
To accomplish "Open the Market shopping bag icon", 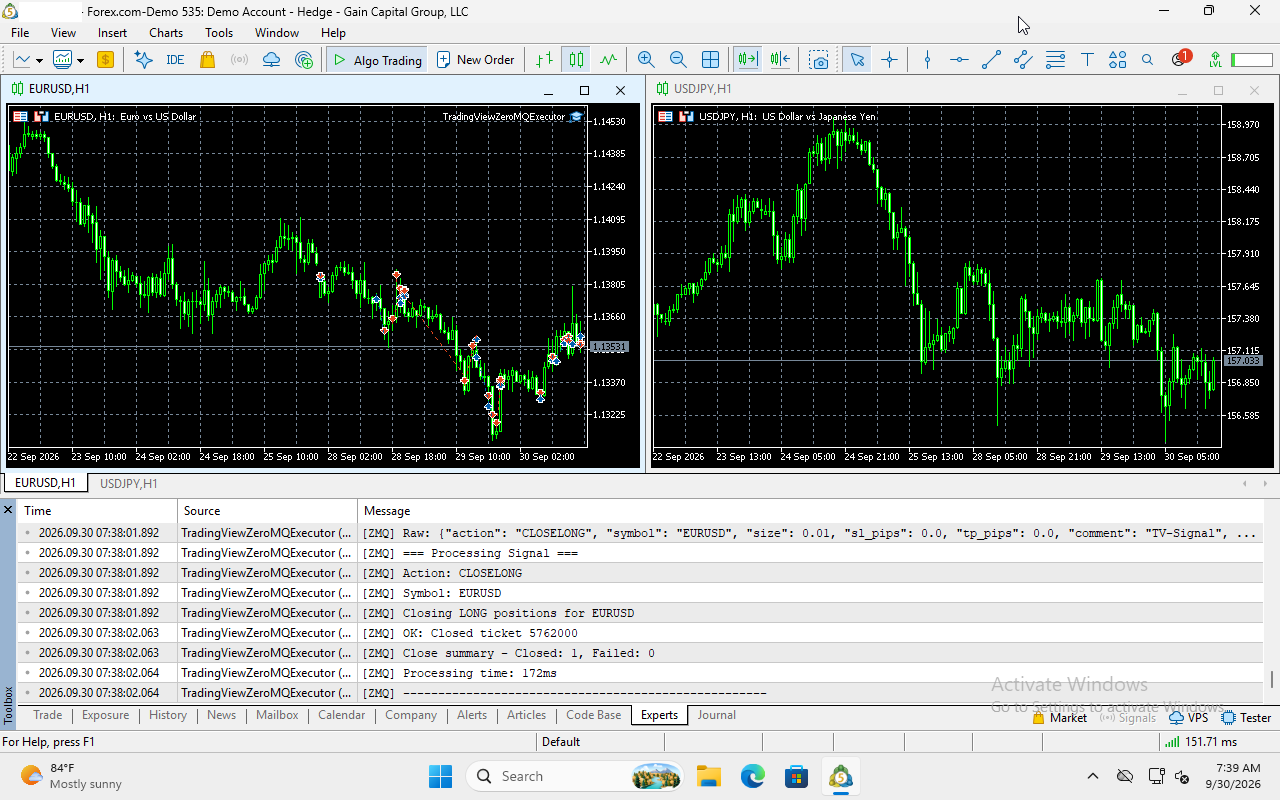I will pos(207,60).
